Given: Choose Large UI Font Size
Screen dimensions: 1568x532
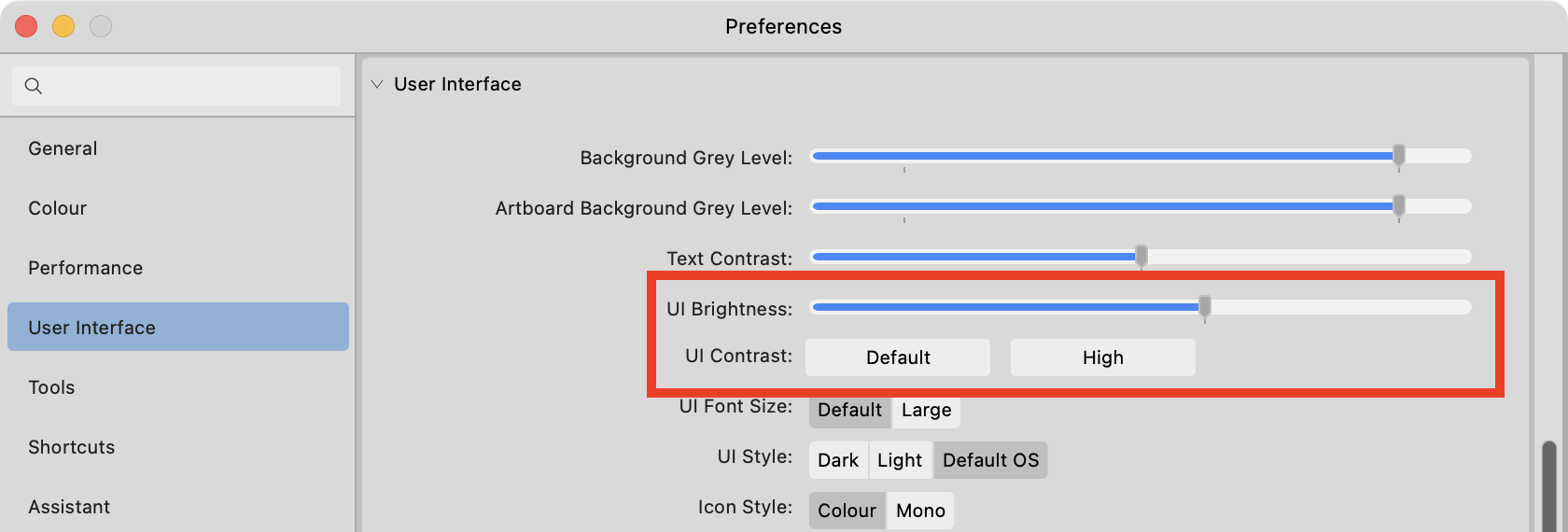Looking at the screenshot, I should click(927, 410).
